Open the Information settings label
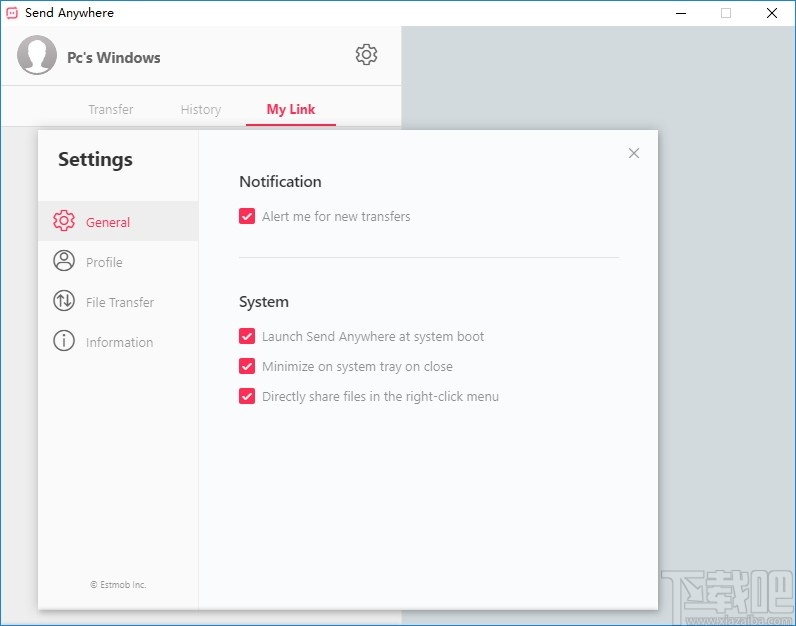796x626 pixels. (119, 343)
